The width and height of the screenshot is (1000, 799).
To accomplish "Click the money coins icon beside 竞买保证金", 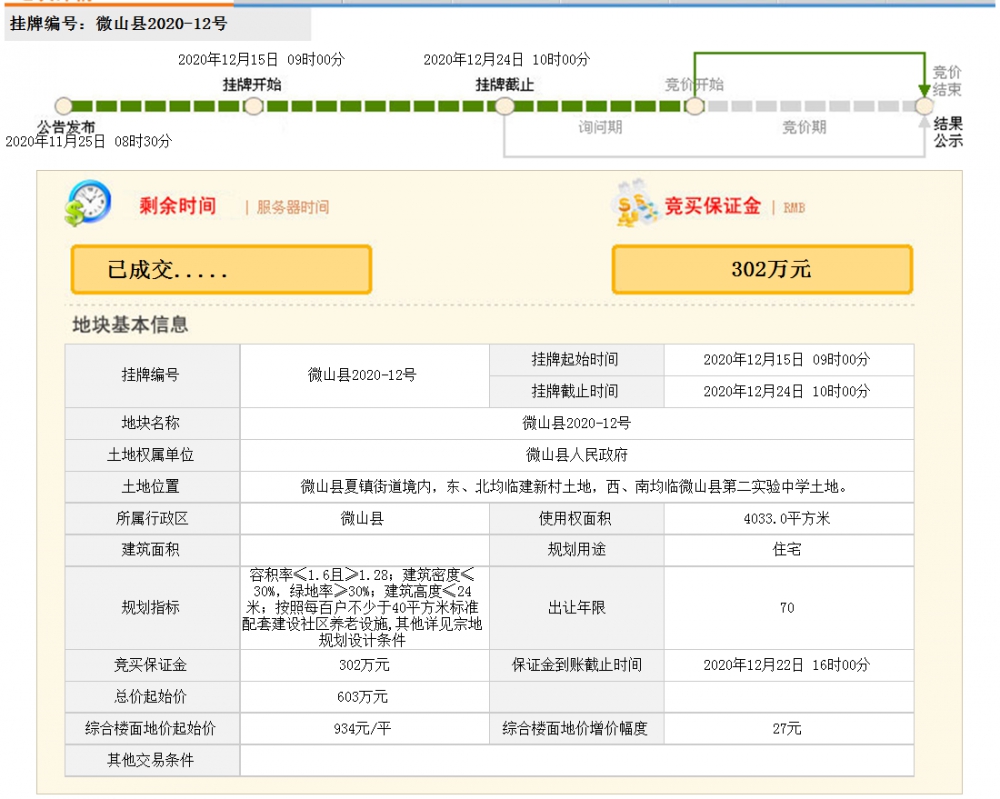I will pyautogui.click(x=635, y=203).
